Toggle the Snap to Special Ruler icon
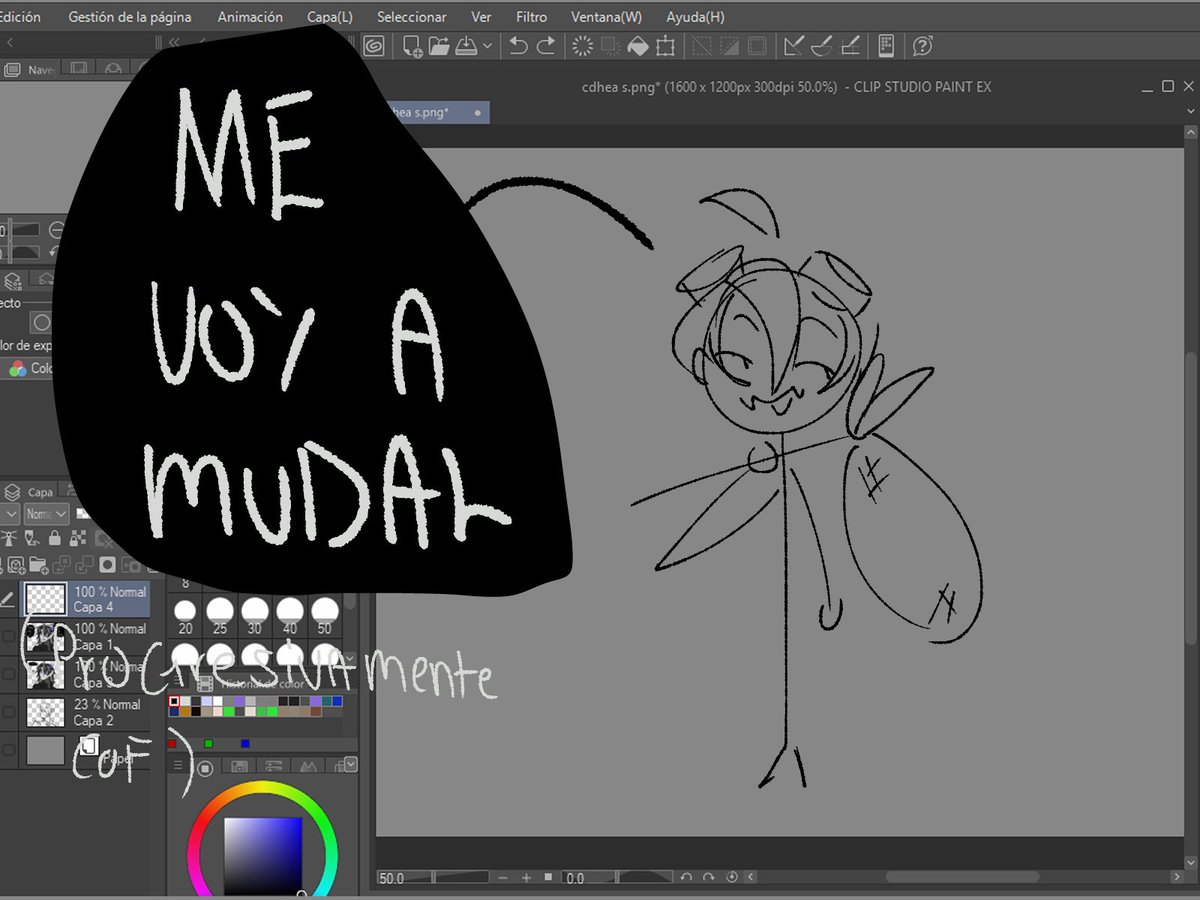The width and height of the screenshot is (1200, 900). [x=821, y=46]
